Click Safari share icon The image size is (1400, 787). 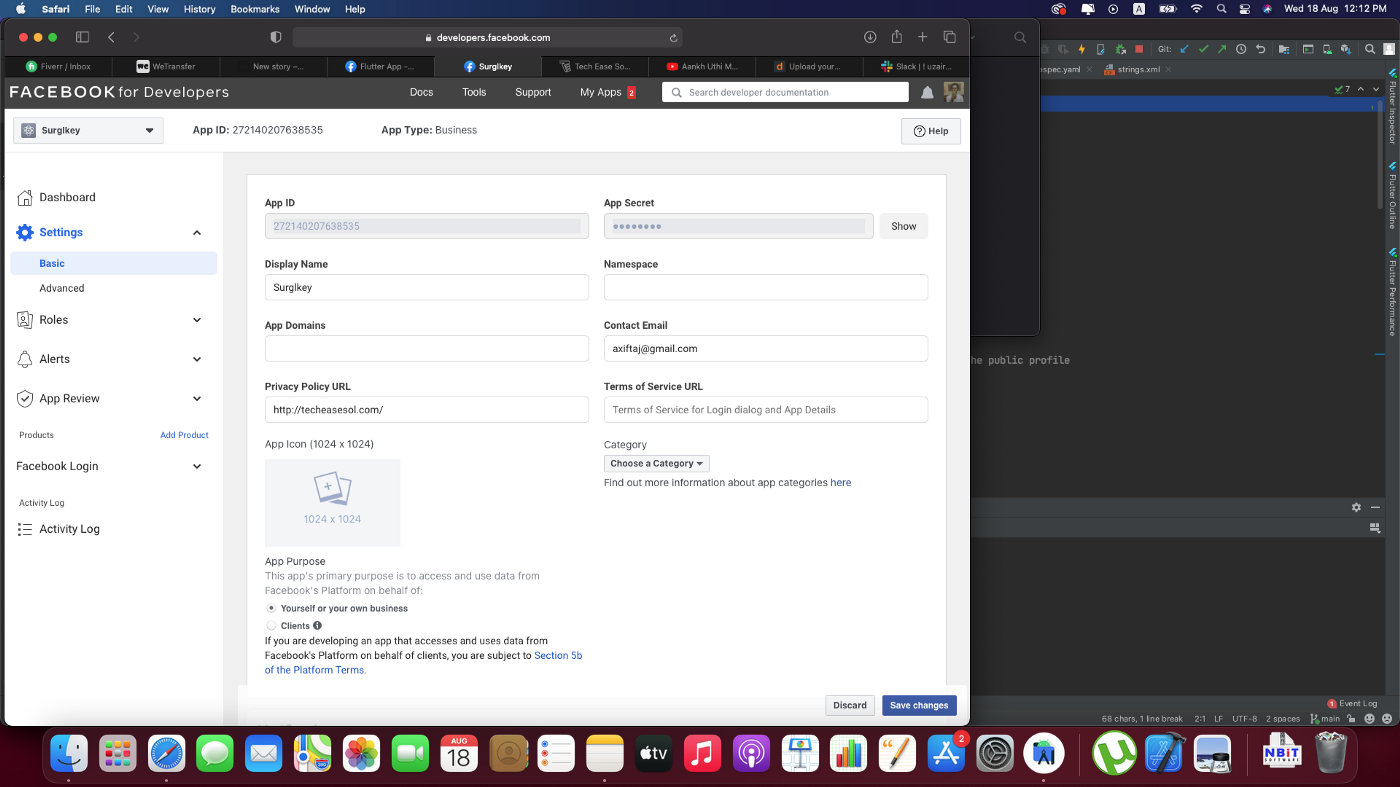(x=897, y=36)
